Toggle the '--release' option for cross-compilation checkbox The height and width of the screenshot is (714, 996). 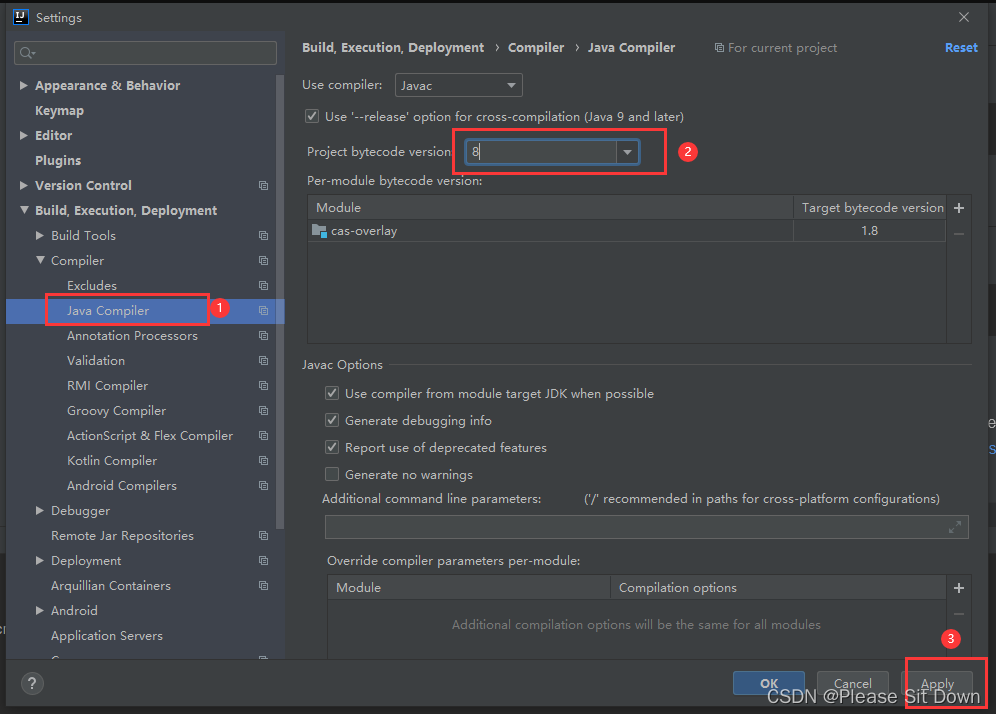[312, 116]
